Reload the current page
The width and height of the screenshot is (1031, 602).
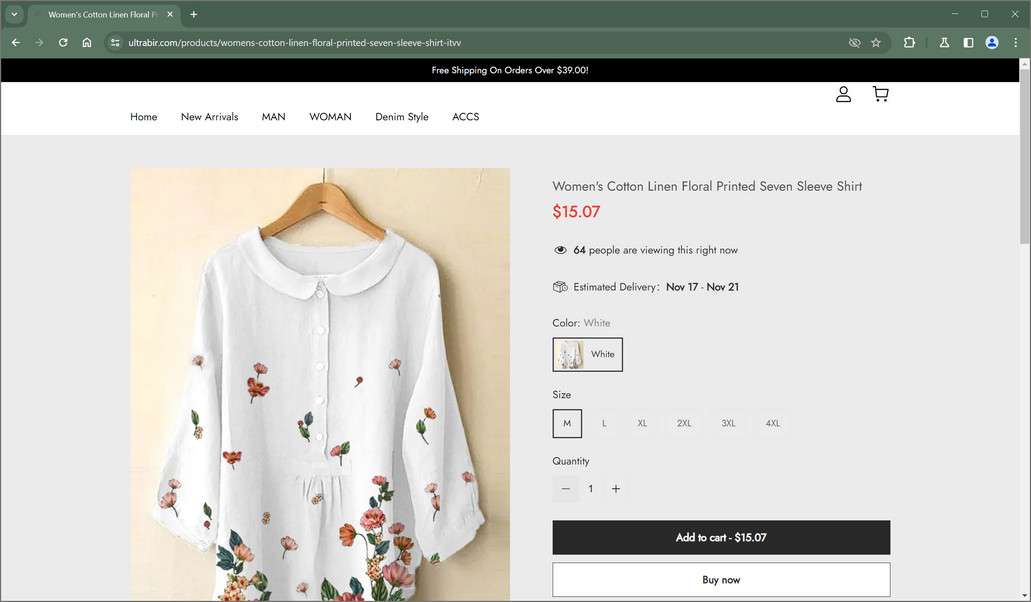tap(63, 43)
